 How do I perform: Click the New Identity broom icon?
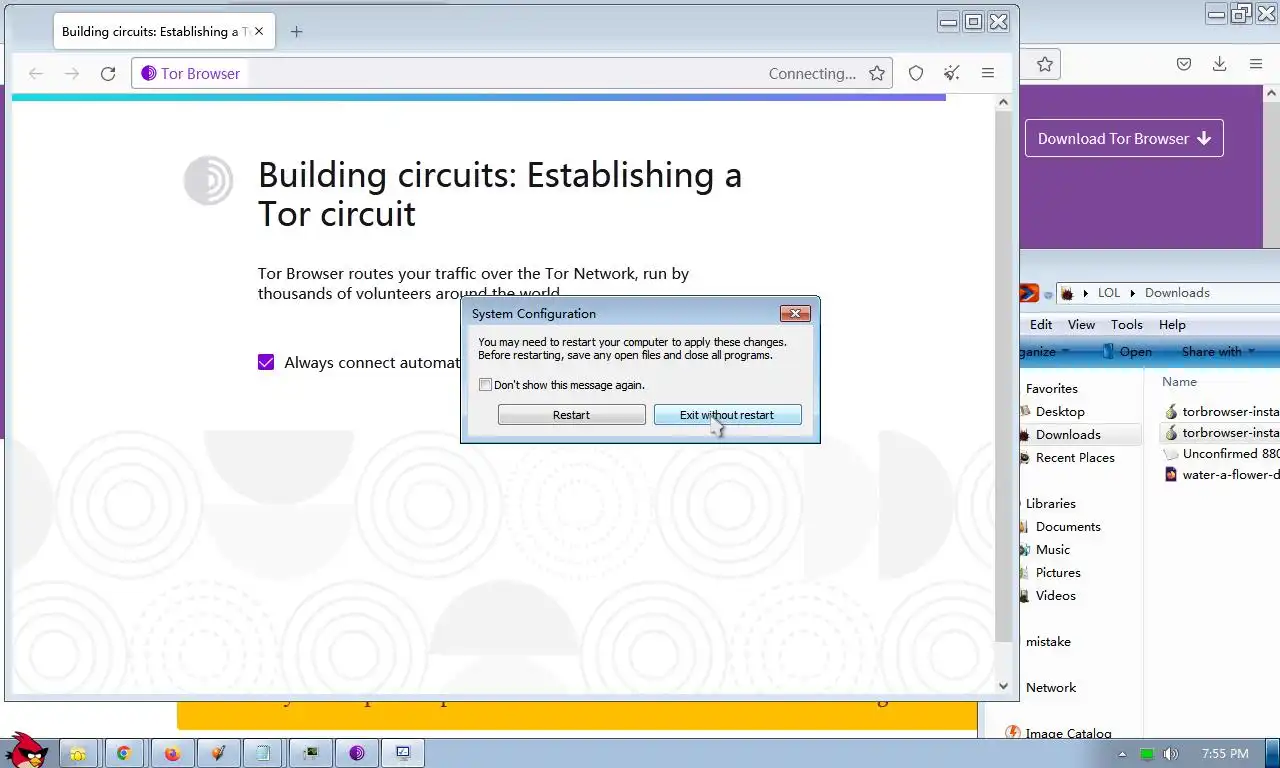(x=952, y=73)
